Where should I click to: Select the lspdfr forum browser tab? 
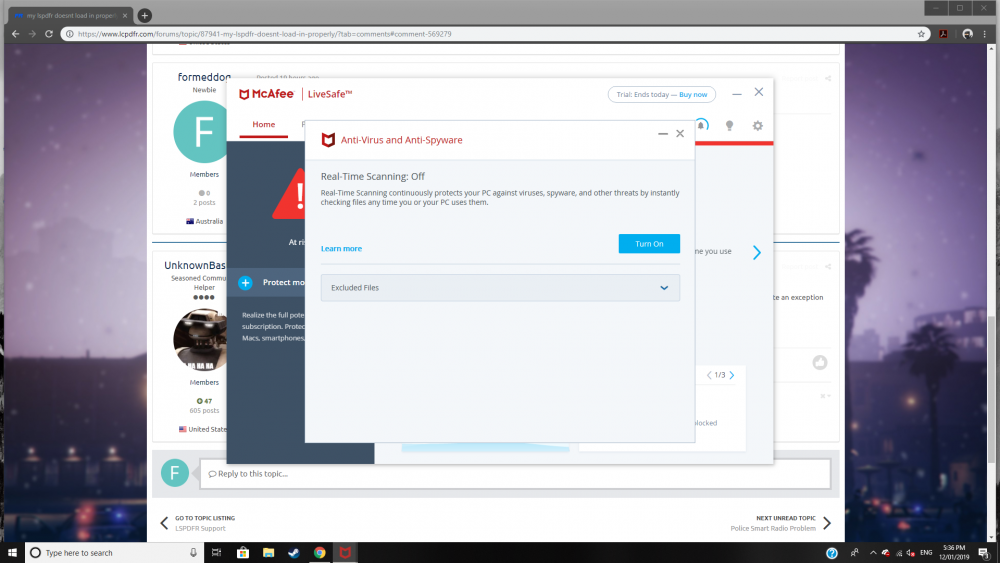(x=70, y=15)
